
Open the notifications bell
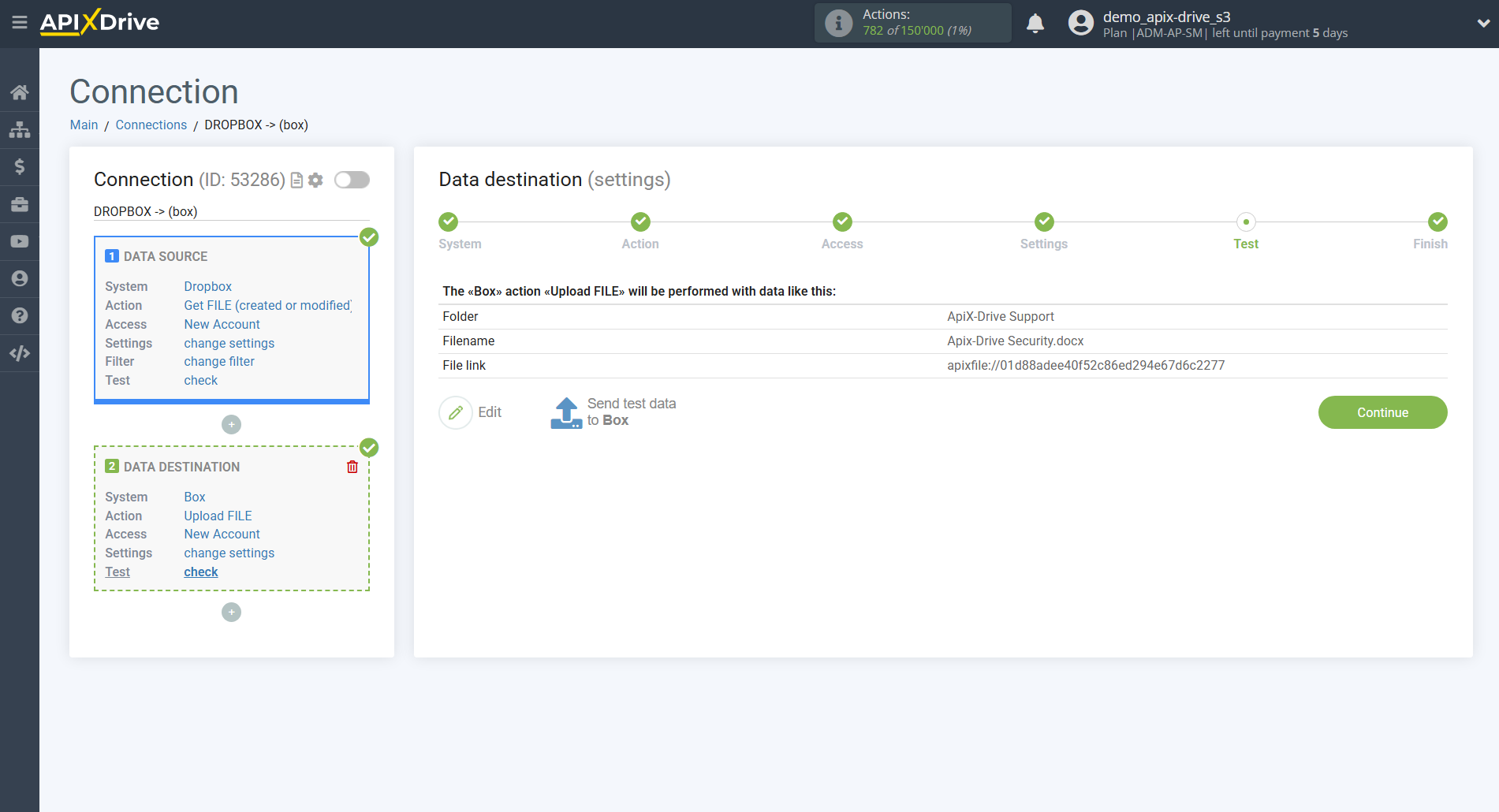(x=1035, y=24)
